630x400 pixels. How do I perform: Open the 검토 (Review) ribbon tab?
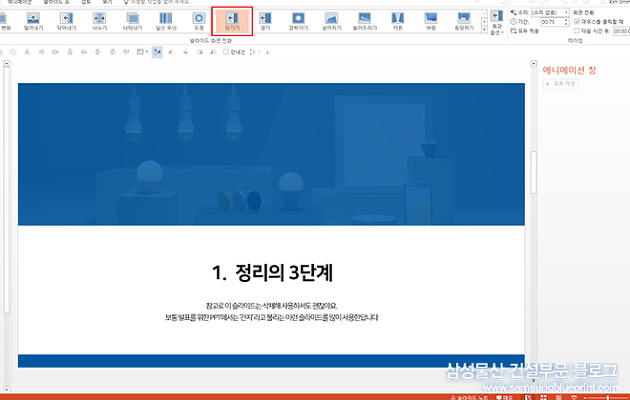[x=86, y=2]
